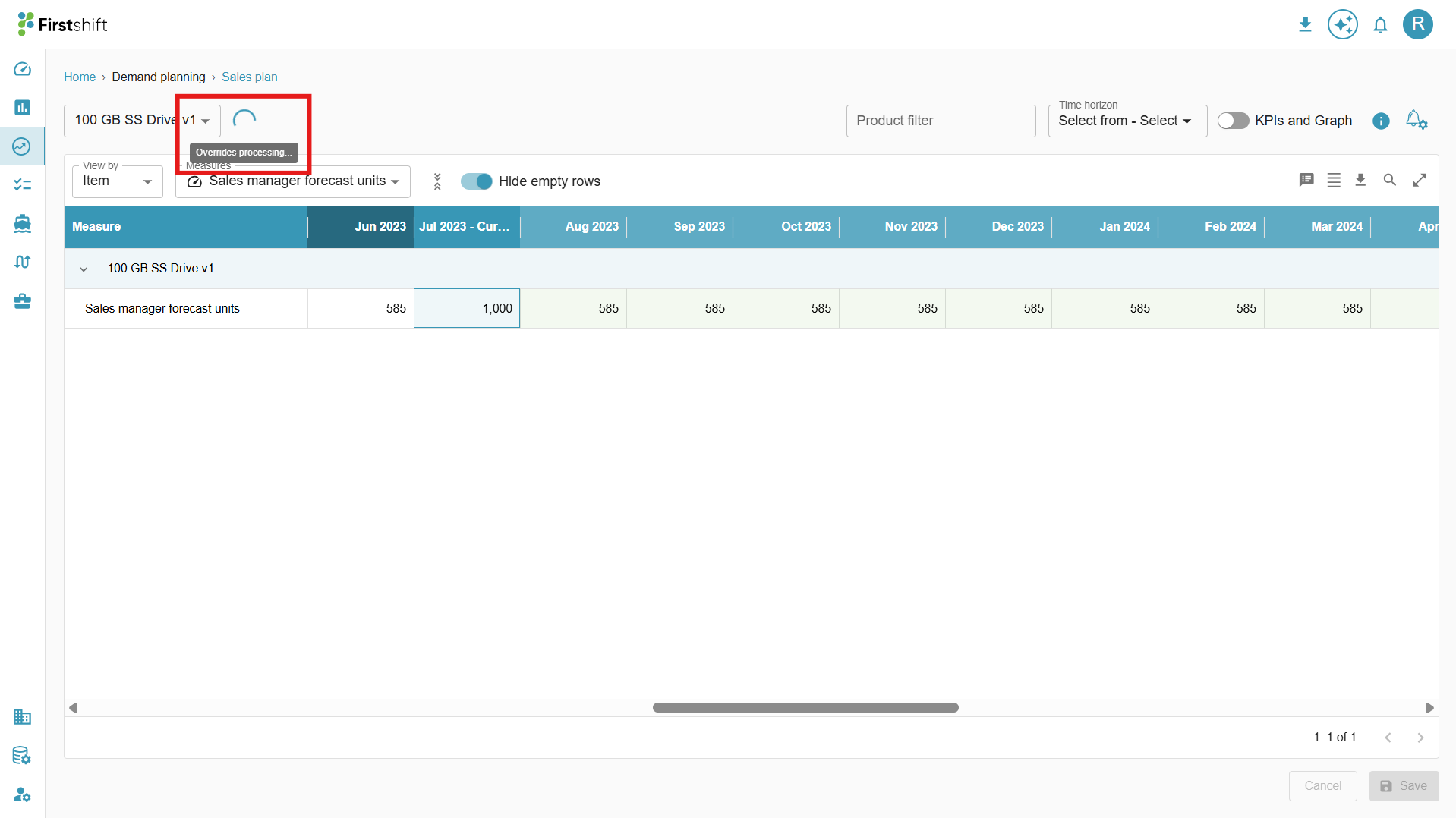This screenshot has height=818, width=1456.
Task: Select the Mar 2024 cell value 585
Action: pyautogui.click(x=1317, y=308)
